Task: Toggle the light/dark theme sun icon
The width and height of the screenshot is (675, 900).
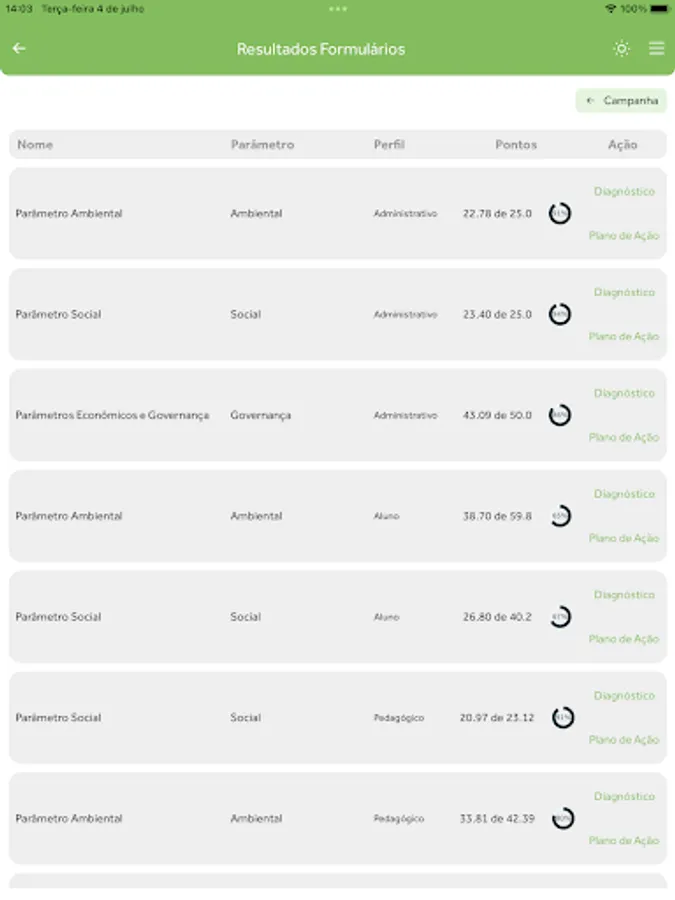Action: click(x=622, y=48)
